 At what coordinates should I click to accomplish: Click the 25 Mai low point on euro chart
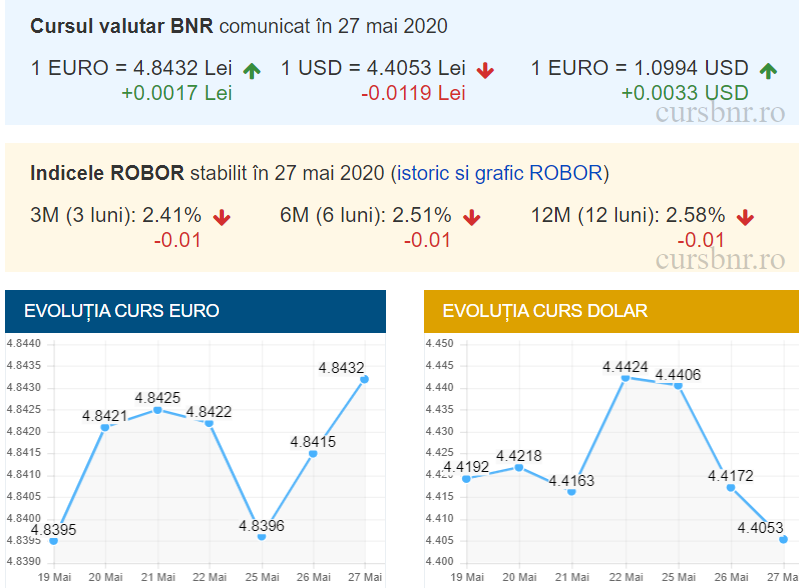click(262, 537)
